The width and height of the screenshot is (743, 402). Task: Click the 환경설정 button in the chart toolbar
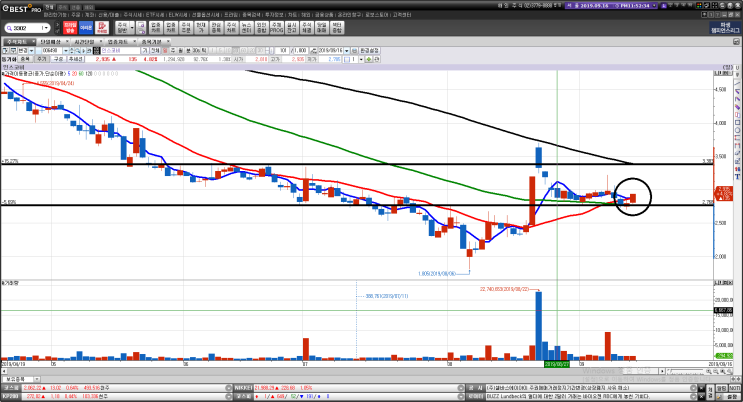[370, 50]
